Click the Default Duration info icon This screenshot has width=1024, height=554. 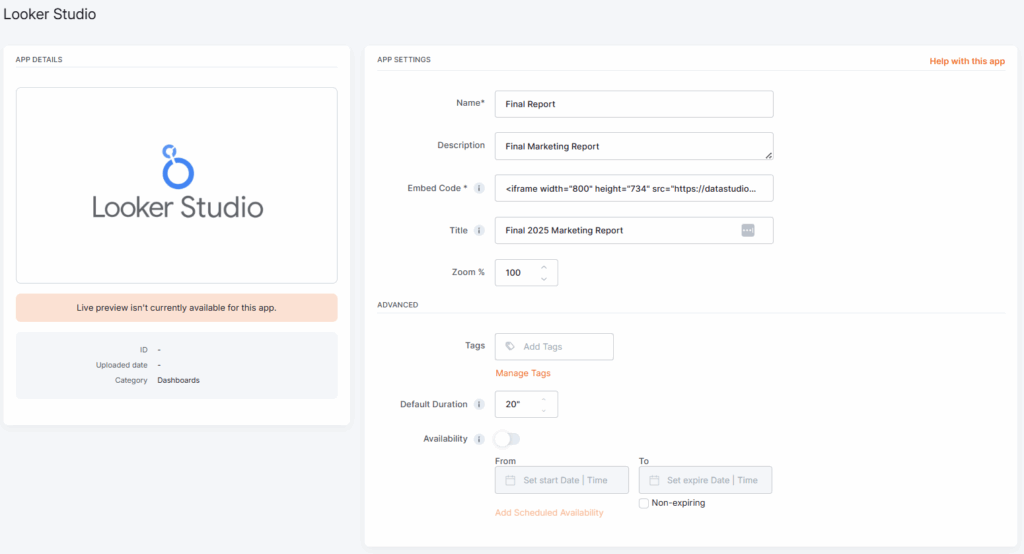(479, 404)
